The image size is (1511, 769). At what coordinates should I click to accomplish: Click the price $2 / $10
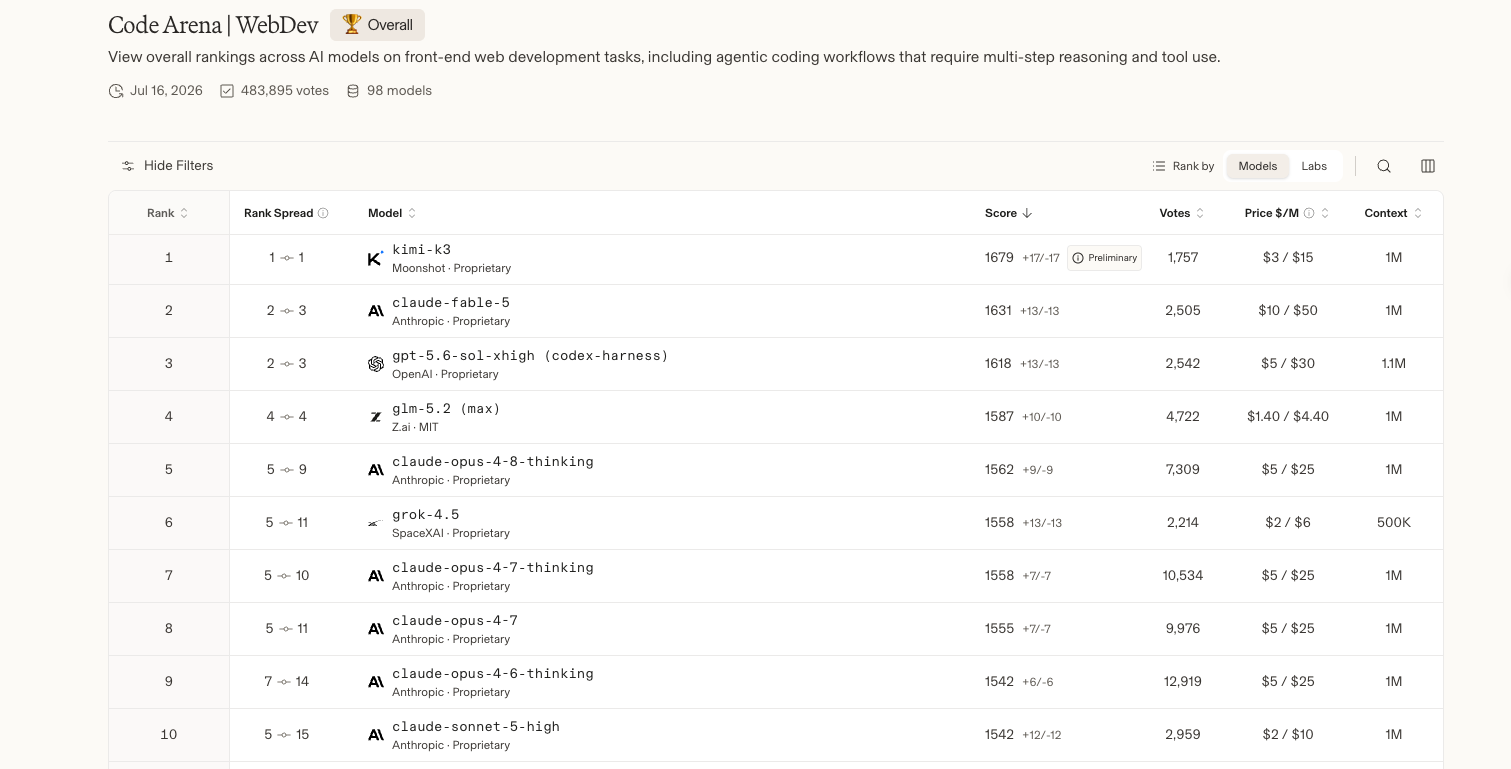tap(1288, 735)
